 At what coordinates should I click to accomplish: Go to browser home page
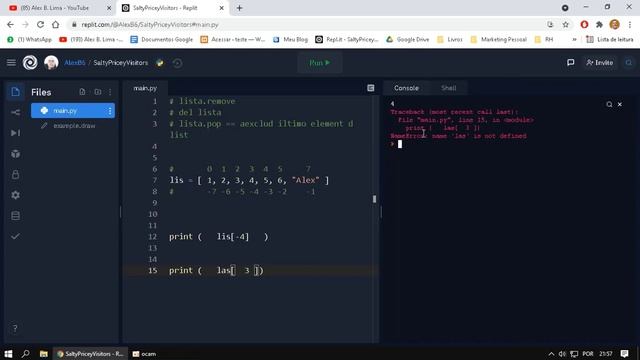click(56, 24)
